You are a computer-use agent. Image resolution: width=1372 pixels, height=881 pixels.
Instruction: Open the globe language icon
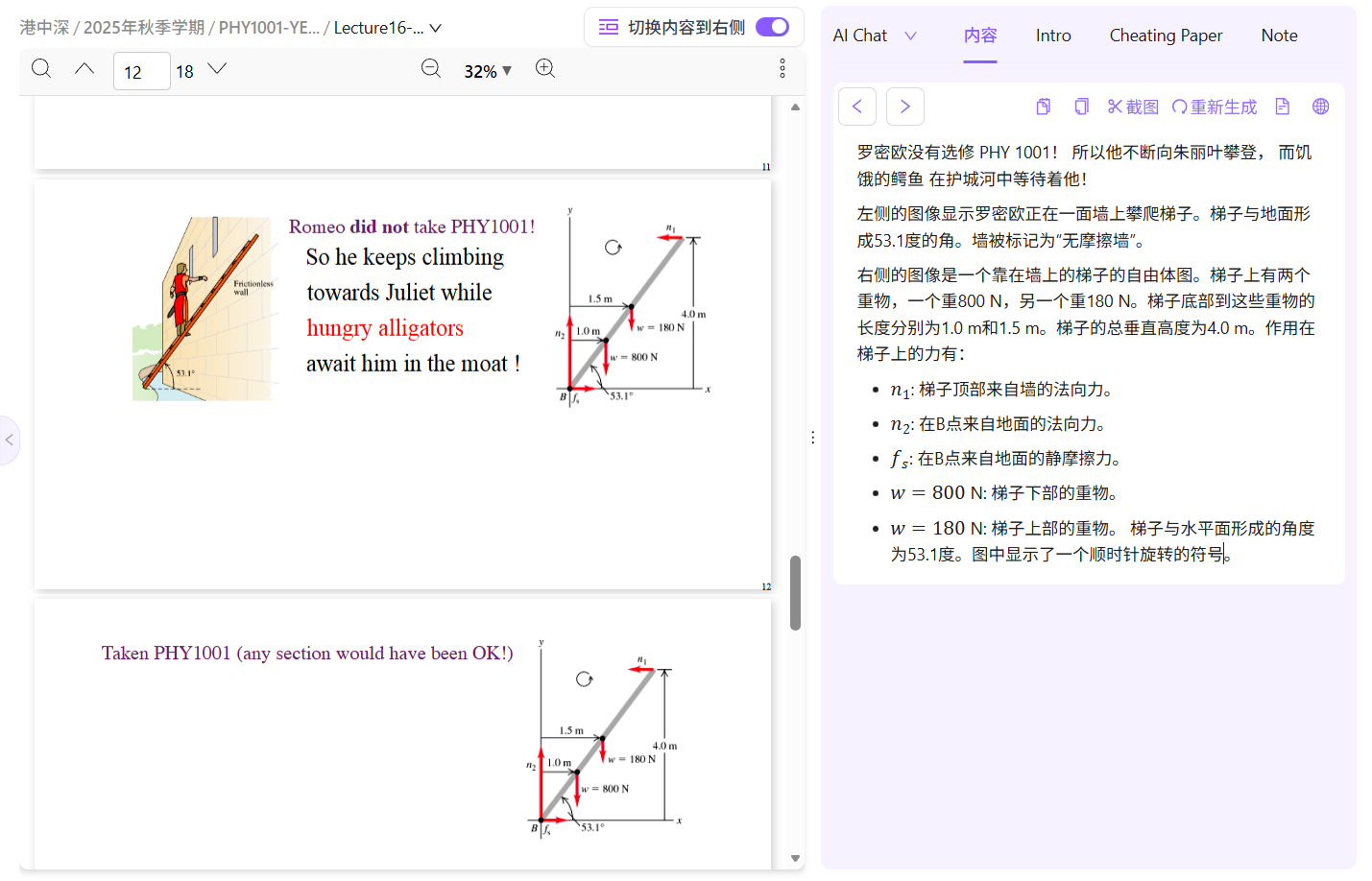[1320, 107]
